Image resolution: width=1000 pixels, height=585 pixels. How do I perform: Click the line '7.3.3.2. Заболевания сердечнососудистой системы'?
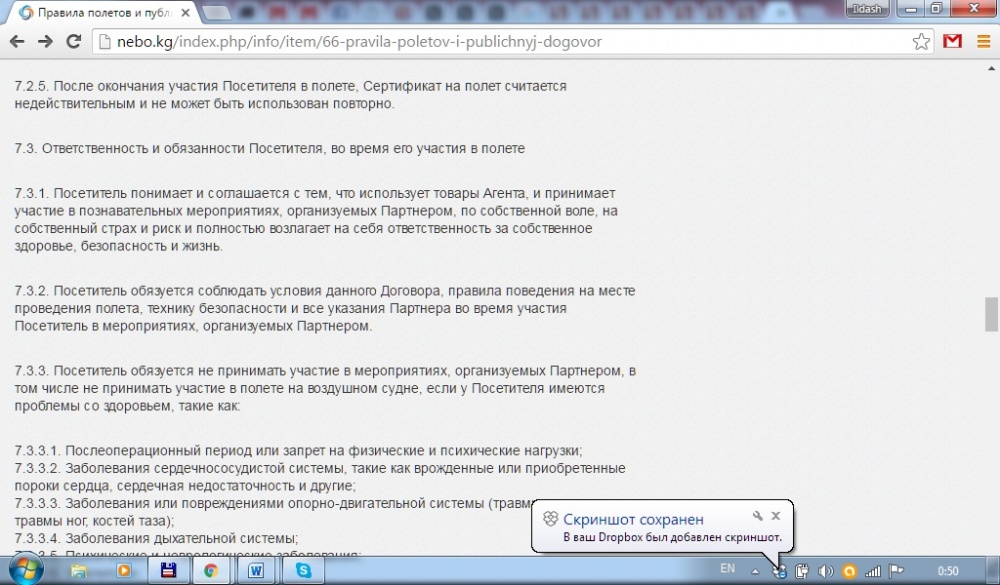point(320,477)
